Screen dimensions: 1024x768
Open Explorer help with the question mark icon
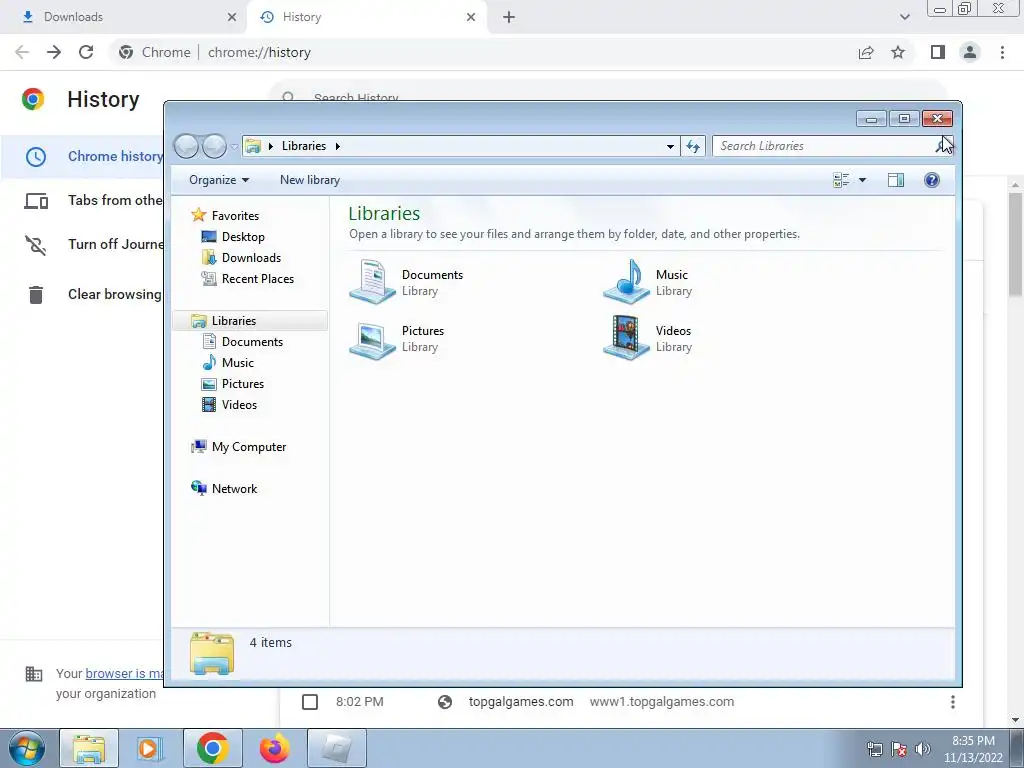coord(931,180)
